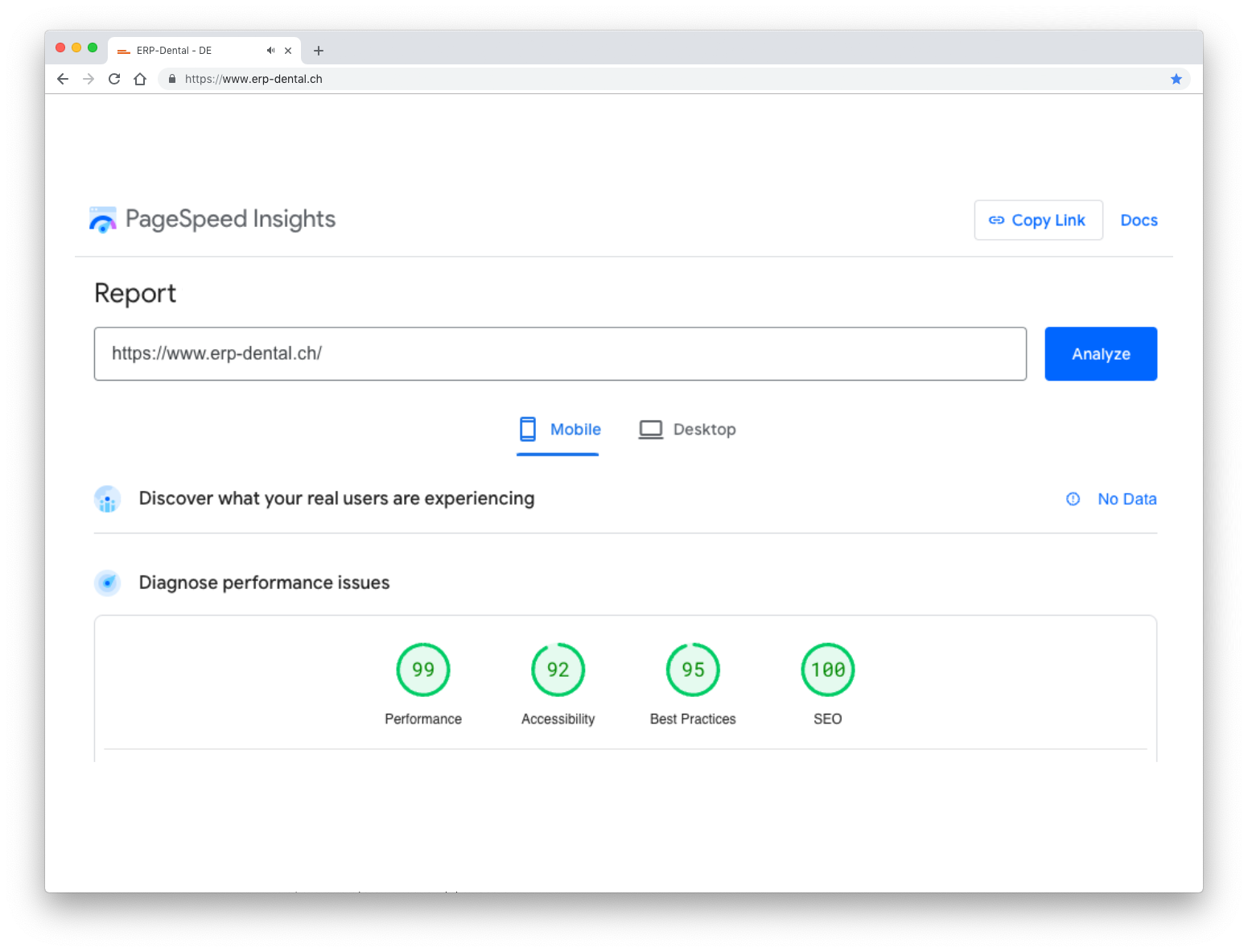Select the ERP-Dental - DE browser tab
Screen dimensions: 1248x952
tap(204, 50)
